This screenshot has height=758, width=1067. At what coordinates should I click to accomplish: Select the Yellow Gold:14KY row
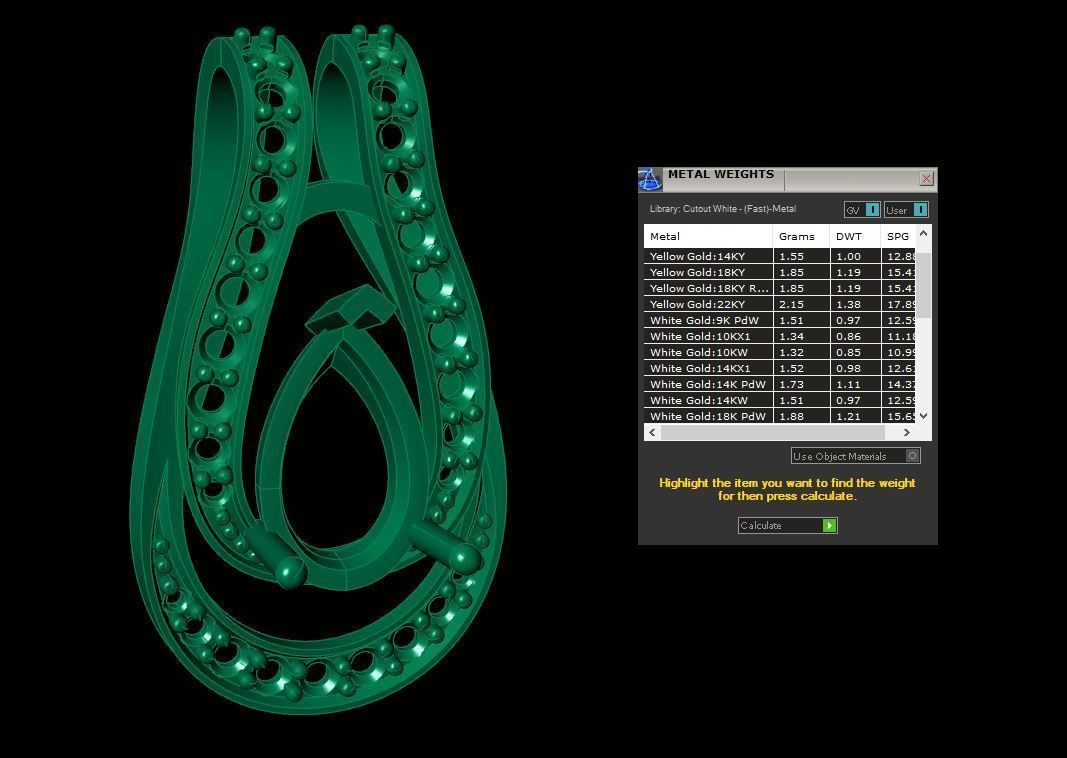(x=780, y=256)
